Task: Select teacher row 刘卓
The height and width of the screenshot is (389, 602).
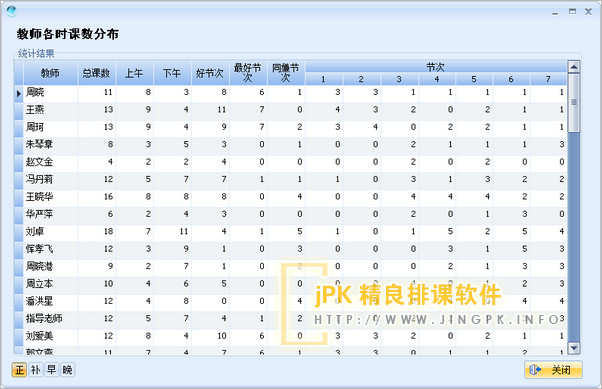Action: point(290,232)
